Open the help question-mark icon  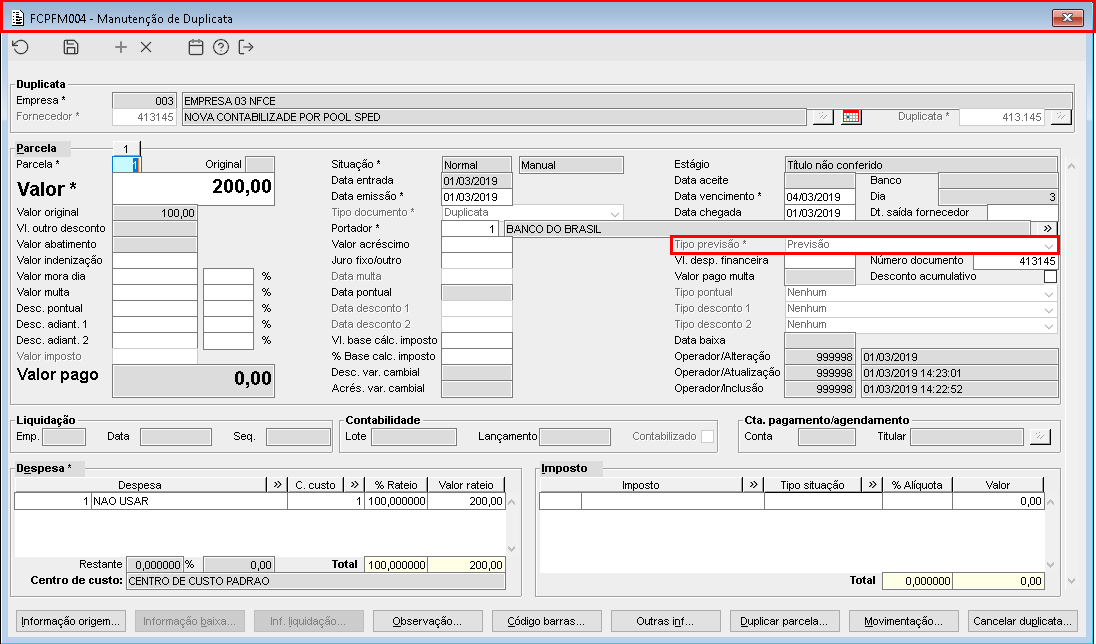point(221,47)
